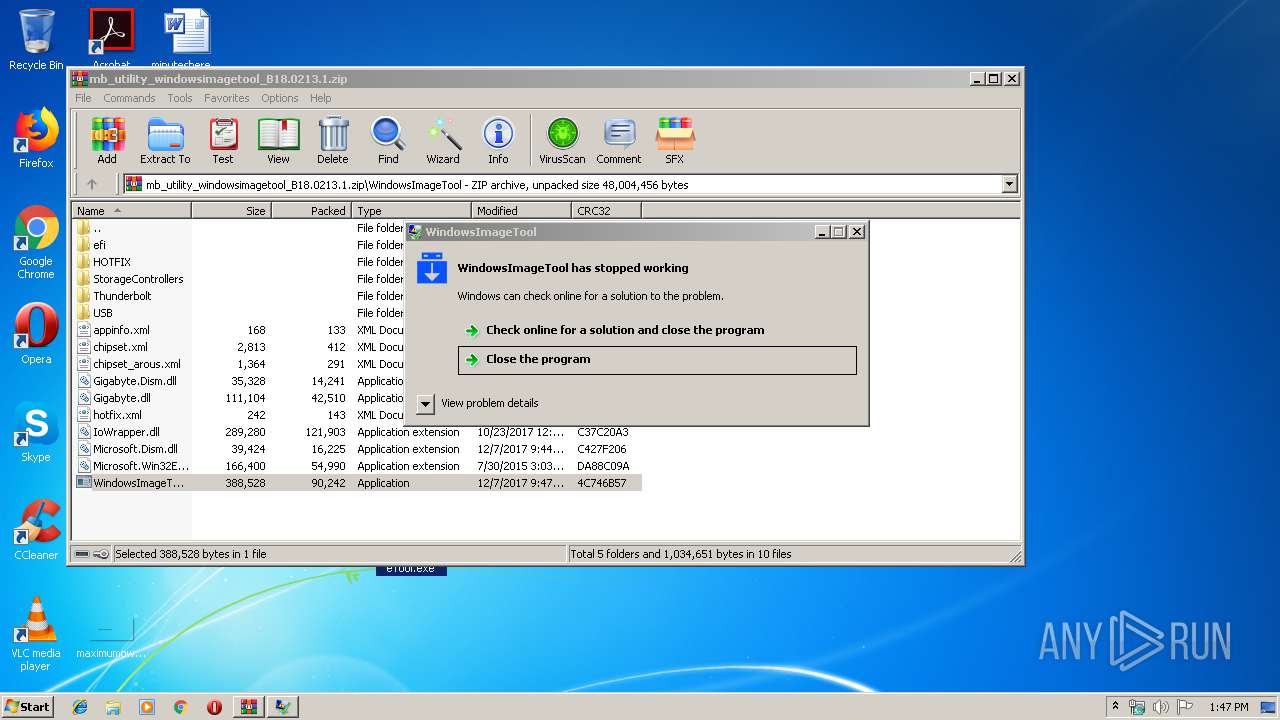Select Gigabyte.dll file
The image size is (1280, 720).
click(122, 398)
